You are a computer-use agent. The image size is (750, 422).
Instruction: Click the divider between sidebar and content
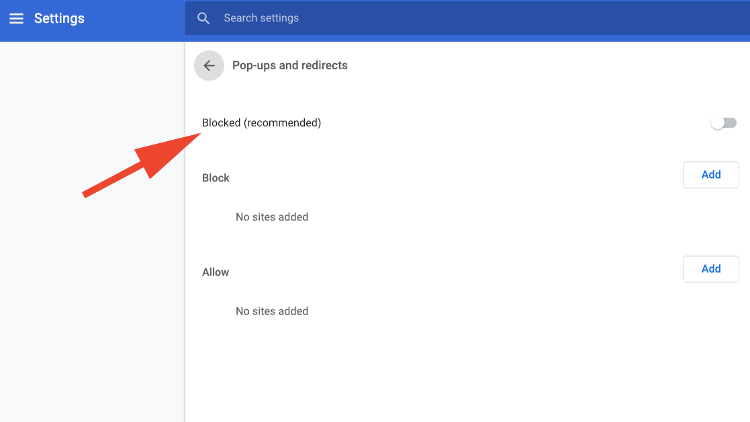[x=185, y=232]
